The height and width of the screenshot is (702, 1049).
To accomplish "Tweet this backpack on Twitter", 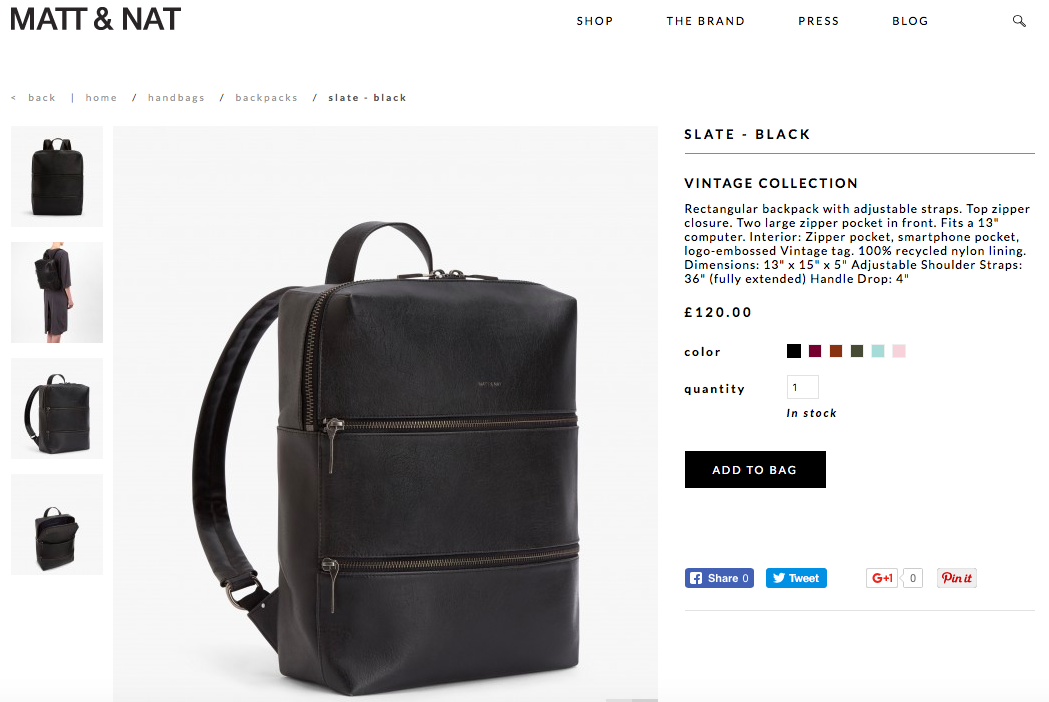I will (x=796, y=578).
